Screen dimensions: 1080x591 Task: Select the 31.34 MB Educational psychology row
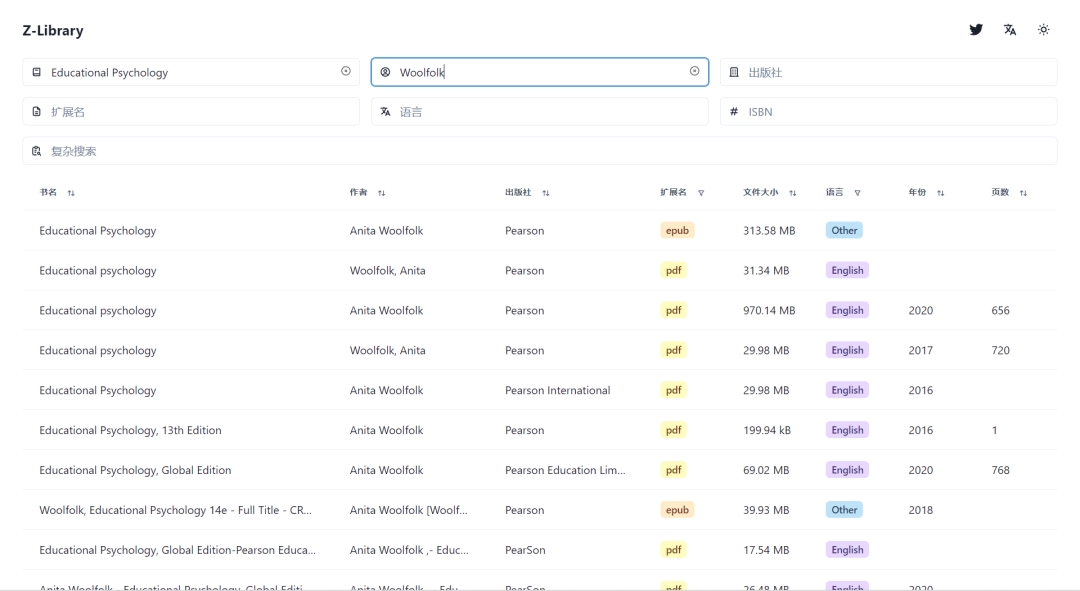pyautogui.click(x=539, y=270)
